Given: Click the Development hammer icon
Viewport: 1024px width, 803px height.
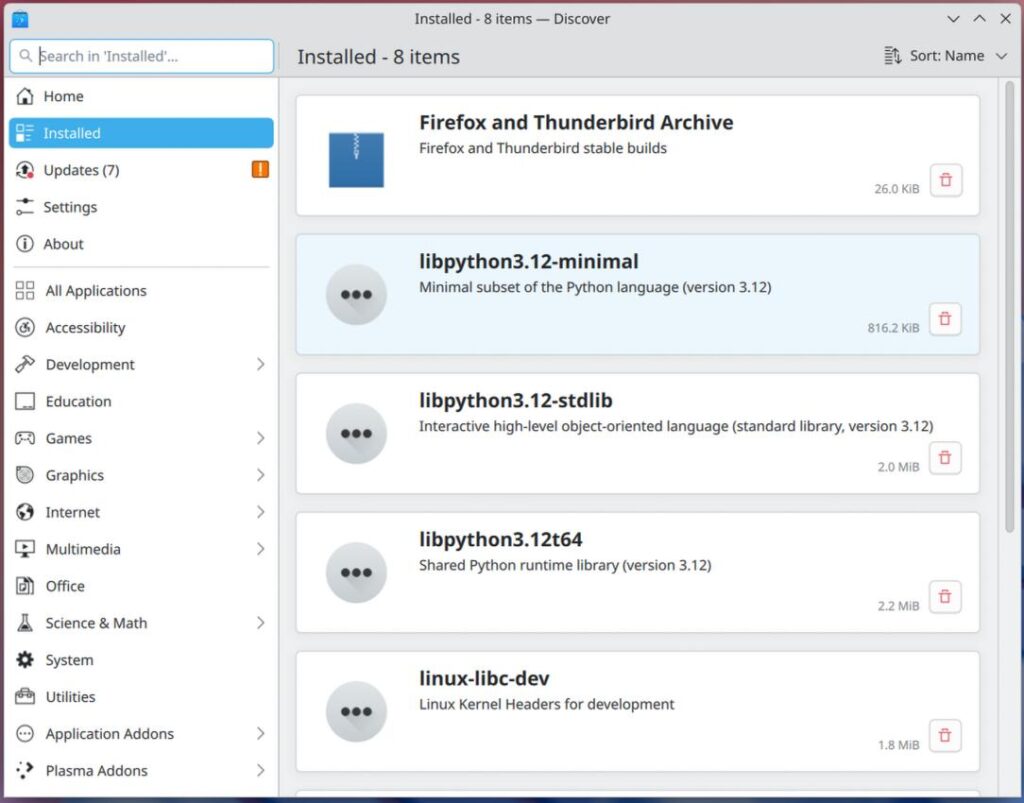Looking at the screenshot, I should [25, 364].
